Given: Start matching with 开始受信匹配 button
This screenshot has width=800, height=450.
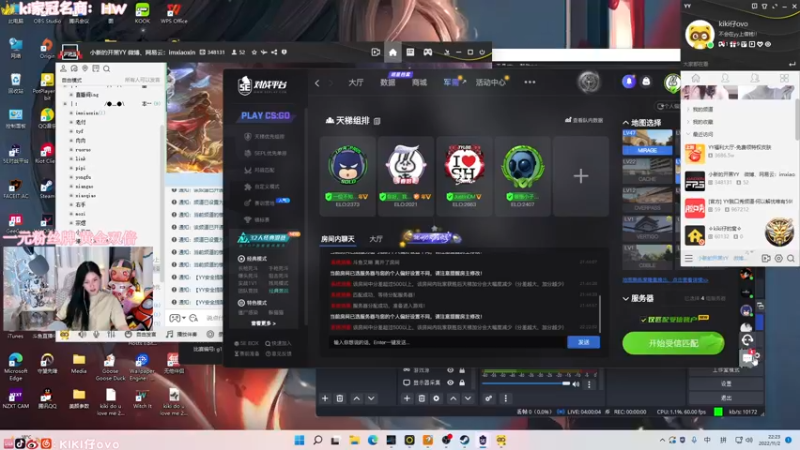Looking at the screenshot, I should pyautogui.click(x=673, y=343).
